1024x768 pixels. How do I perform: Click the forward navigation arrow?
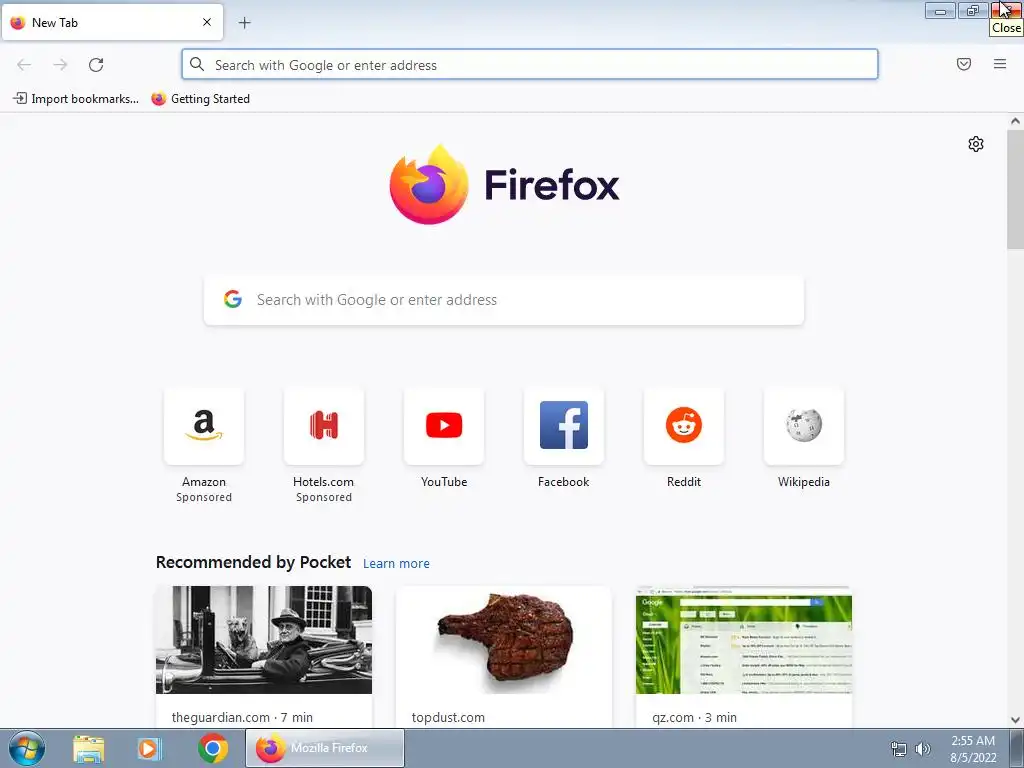coord(60,65)
